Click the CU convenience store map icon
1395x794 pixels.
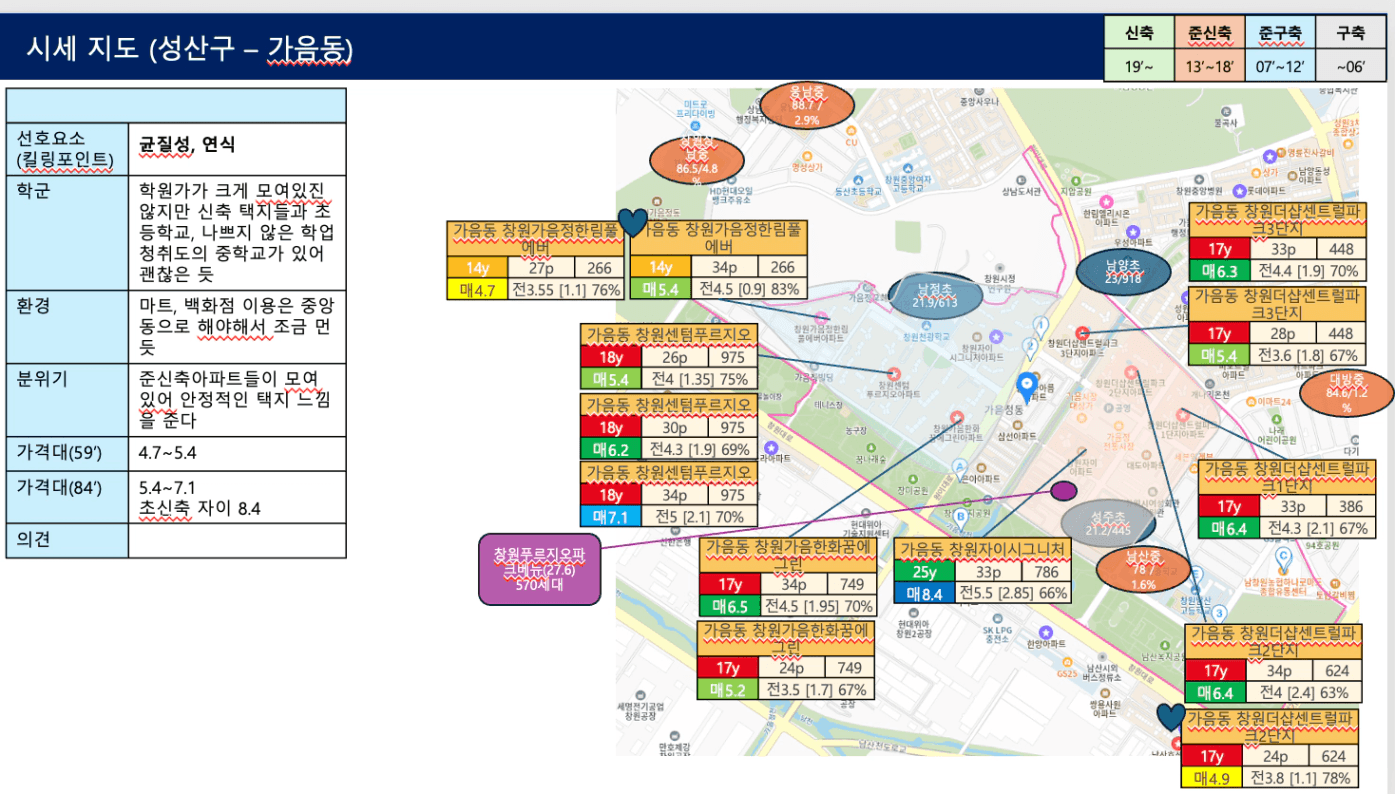[x=851, y=130]
